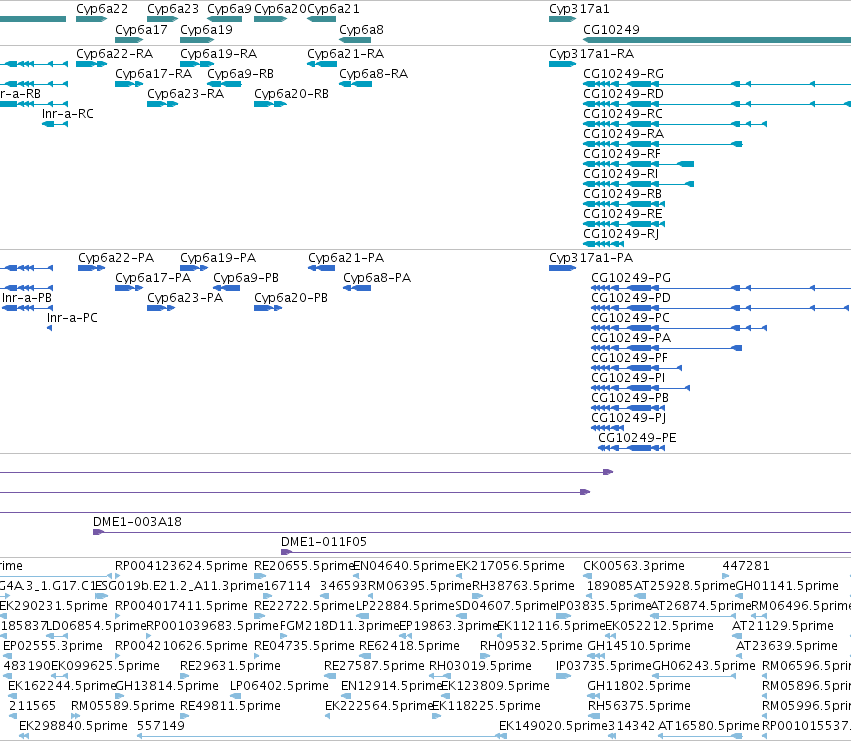The image size is (851, 741).
Task: Open transcript Cyp6a19-RA
Action: [x=218, y=54]
